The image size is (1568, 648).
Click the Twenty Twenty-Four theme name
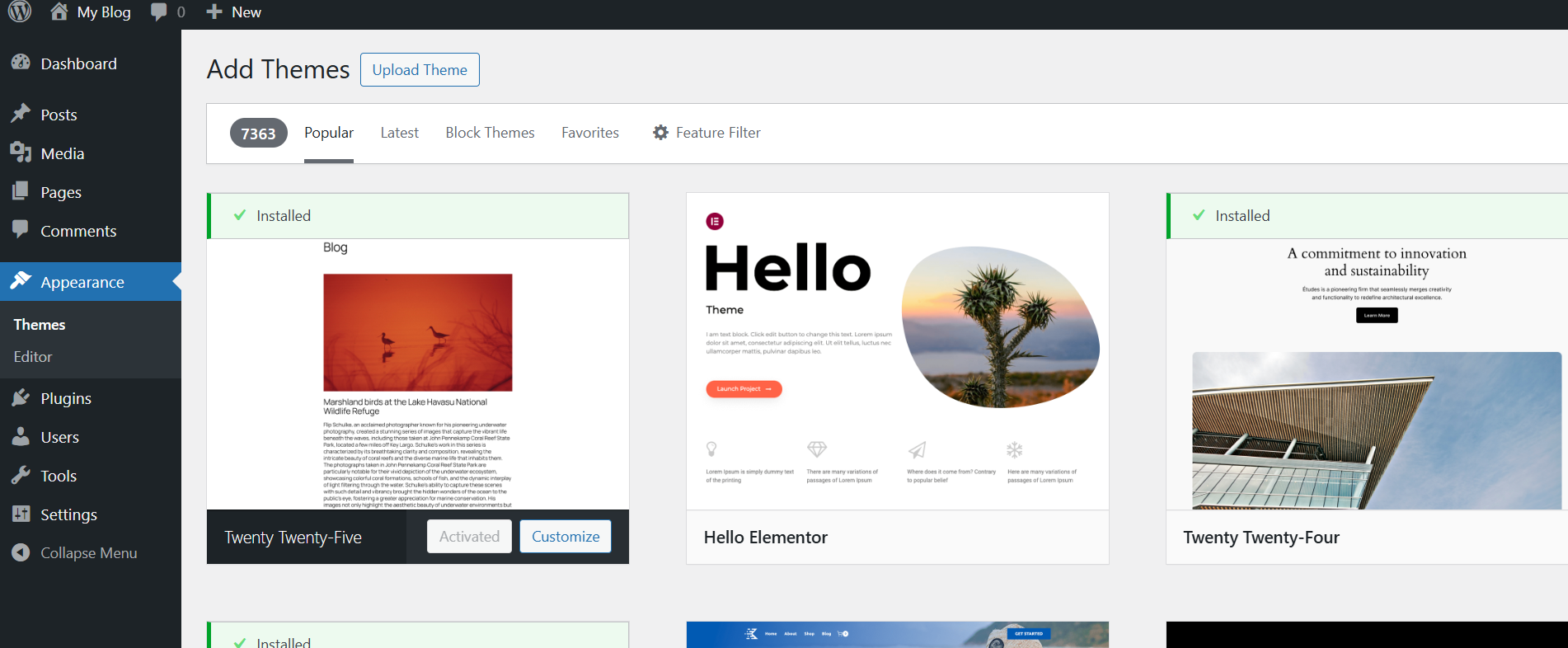click(x=1261, y=538)
